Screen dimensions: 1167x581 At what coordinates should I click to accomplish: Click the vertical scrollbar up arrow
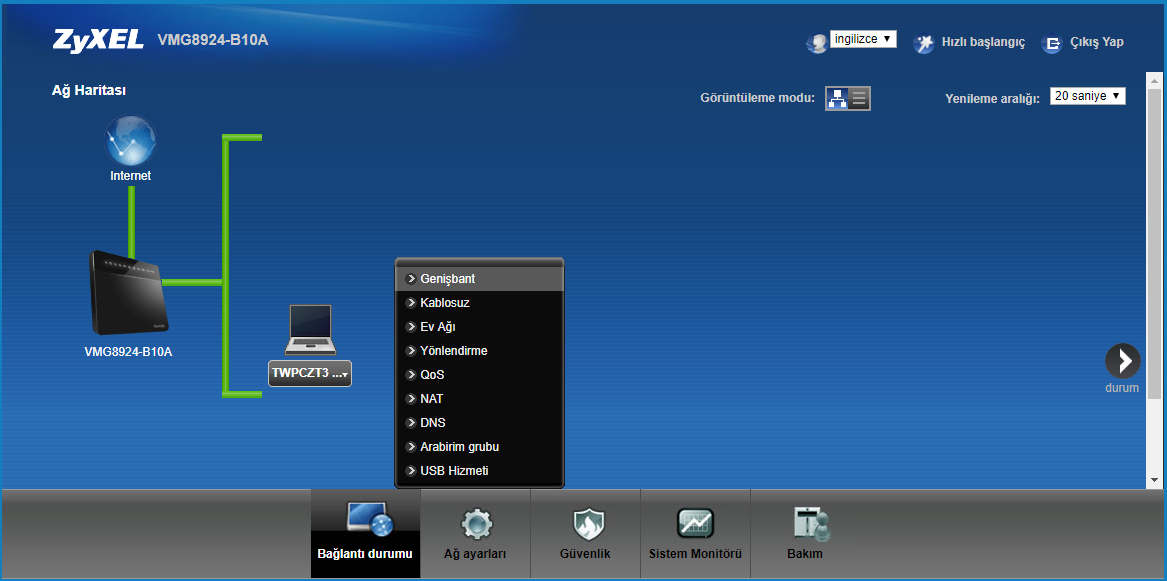click(x=1154, y=80)
